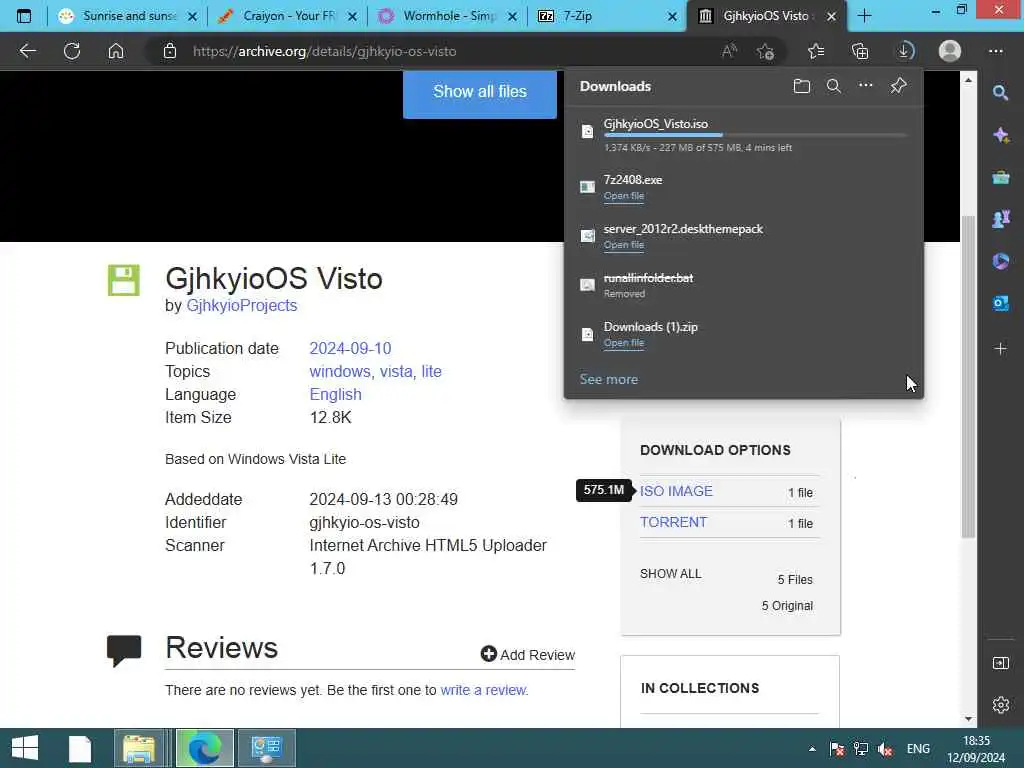Viewport: 1024px width, 768px height.
Task: Switch to the 7-Zip tab
Action: tap(607, 16)
